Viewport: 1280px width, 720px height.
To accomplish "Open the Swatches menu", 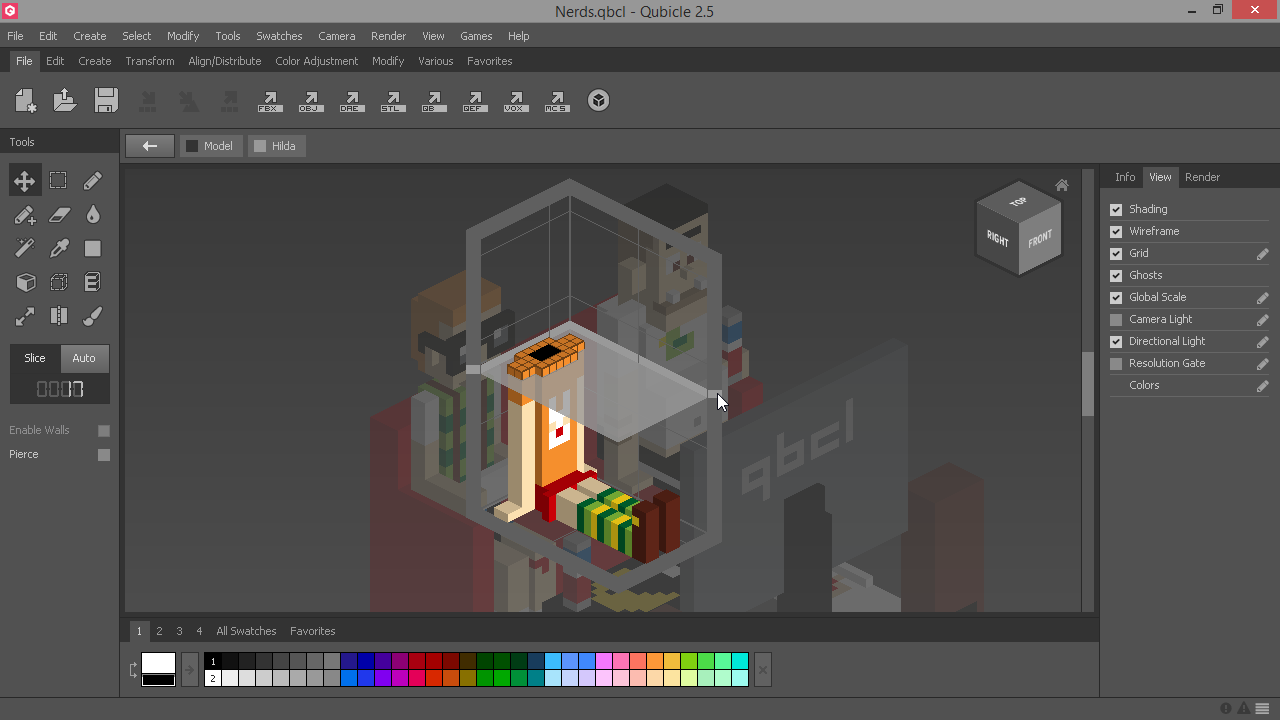I will pos(279,36).
